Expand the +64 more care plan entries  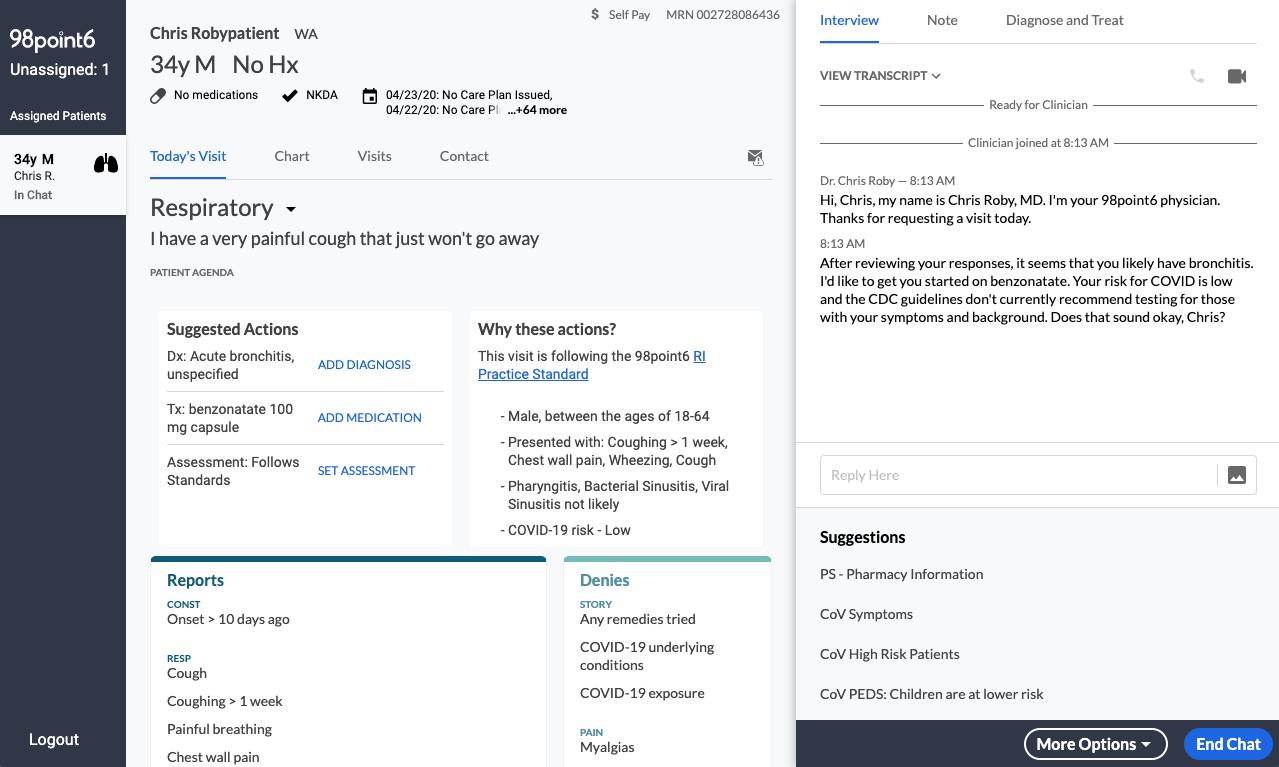tap(537, 110)
